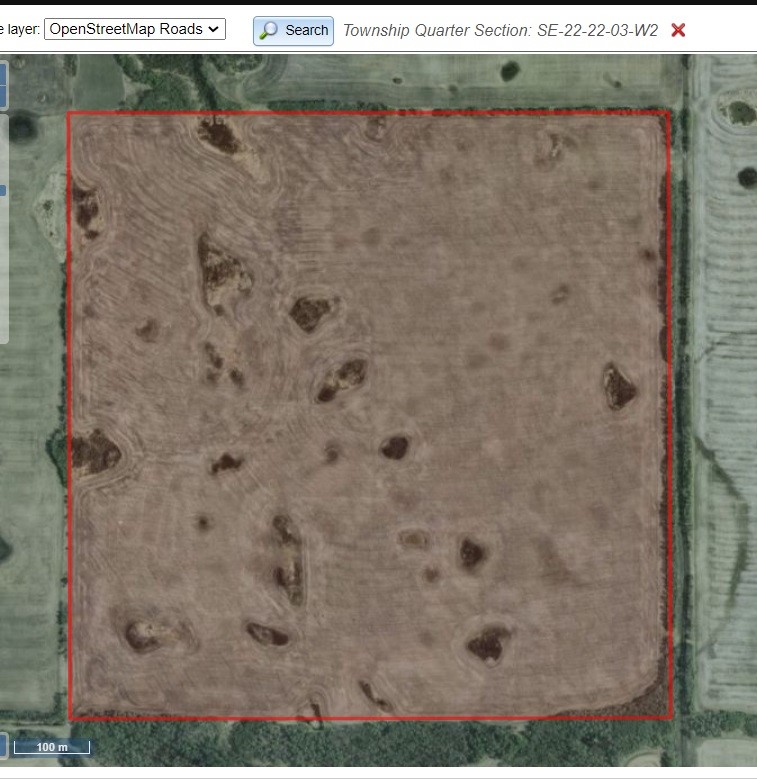Click the text 'Township Quarter Section: SE-22-22-03-W2'
The height and width of the screenshot is (779, 757).
tap(500, 30)
